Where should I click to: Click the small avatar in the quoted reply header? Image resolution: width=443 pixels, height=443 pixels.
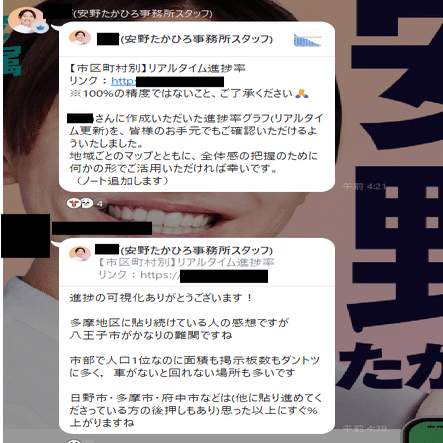[x=80, y=254]
